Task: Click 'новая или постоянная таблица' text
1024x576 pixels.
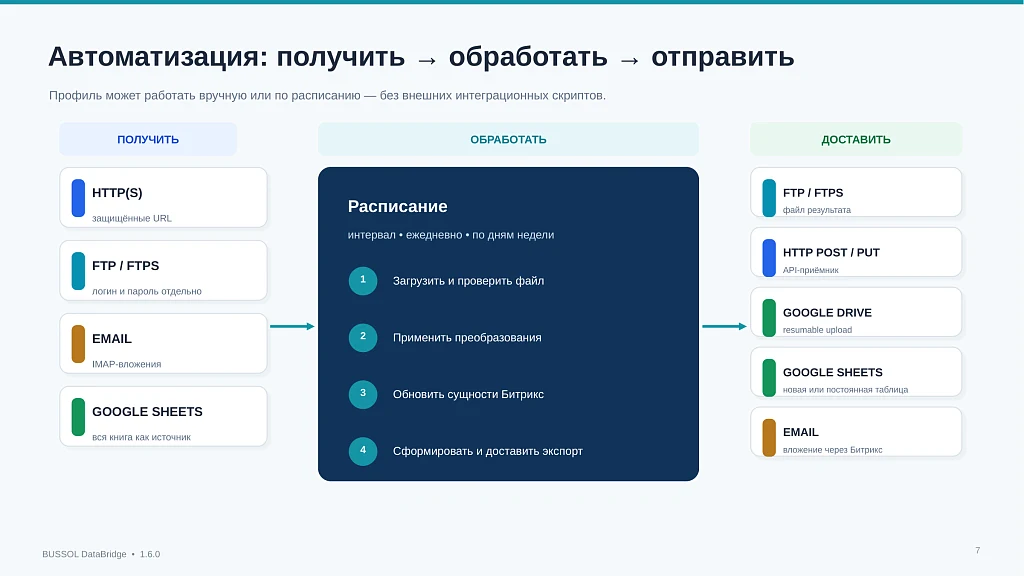Action: (x=846, y=390)
